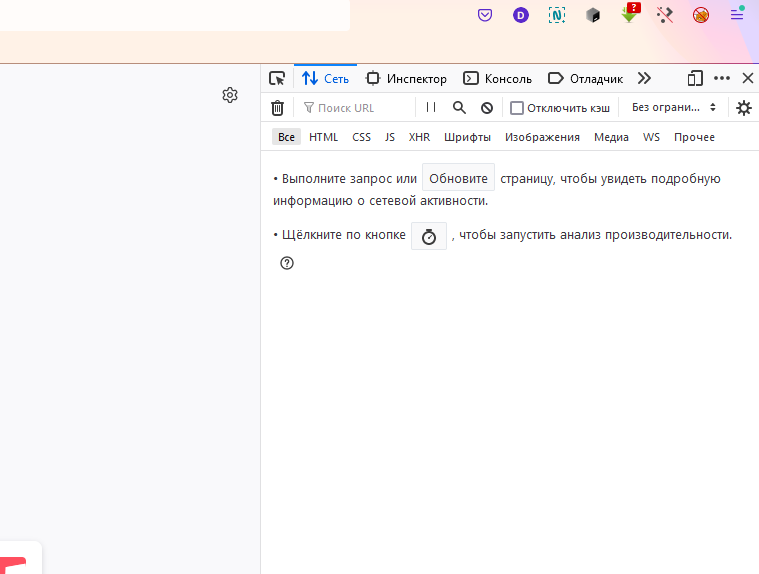
Task: Click the Обновите reload button
Action: point(458,178)
